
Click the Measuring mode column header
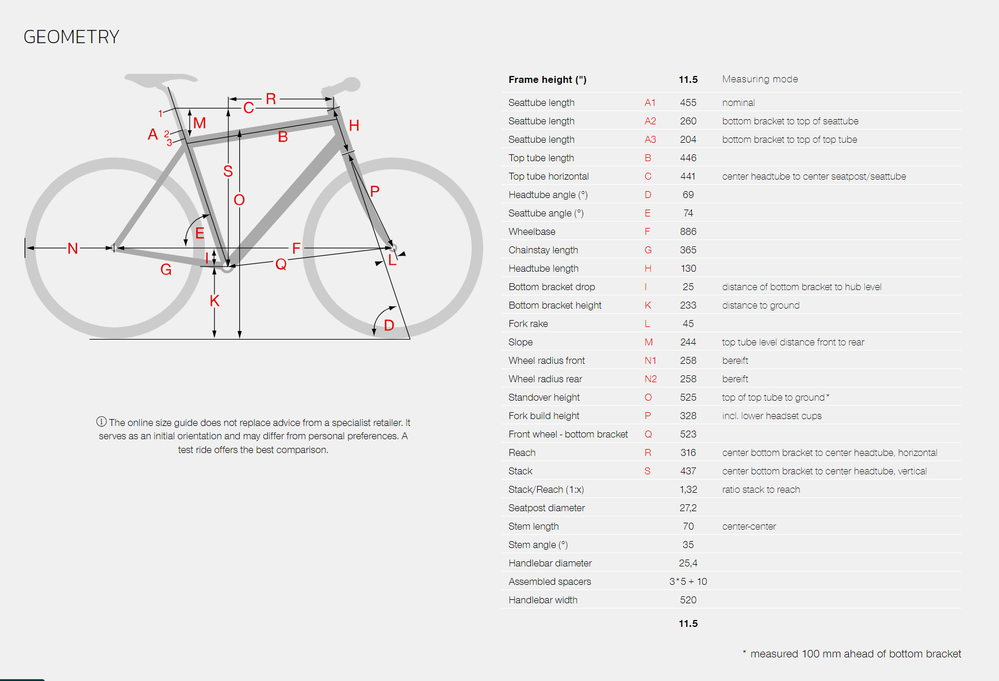point(760,79)
